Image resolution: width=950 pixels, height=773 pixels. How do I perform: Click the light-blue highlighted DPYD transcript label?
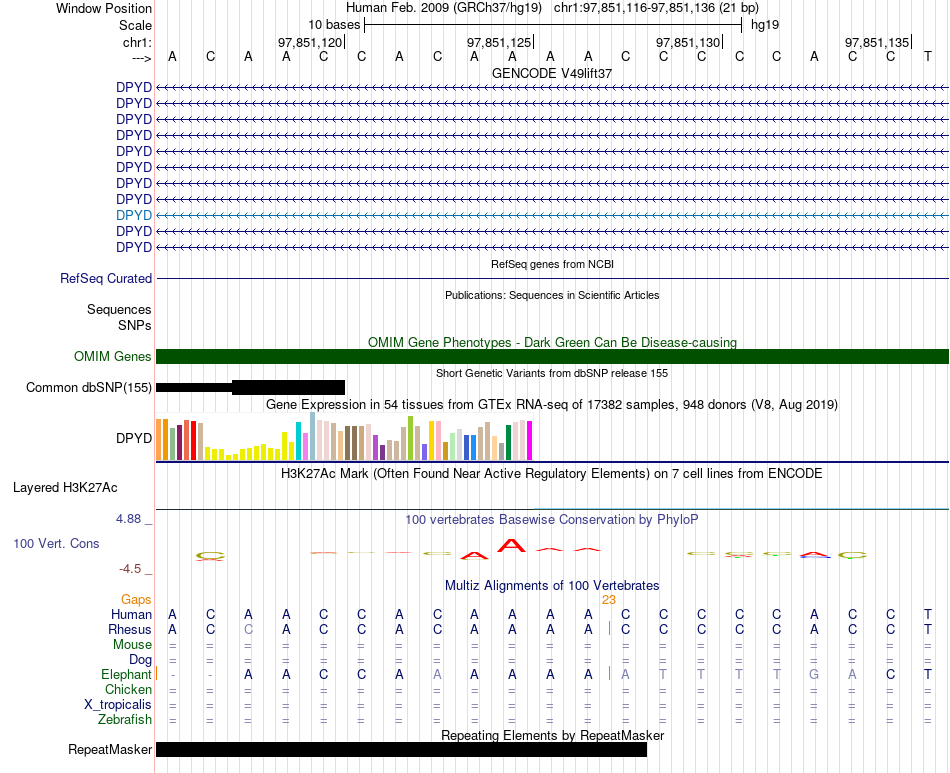click(x=134, y=215)
